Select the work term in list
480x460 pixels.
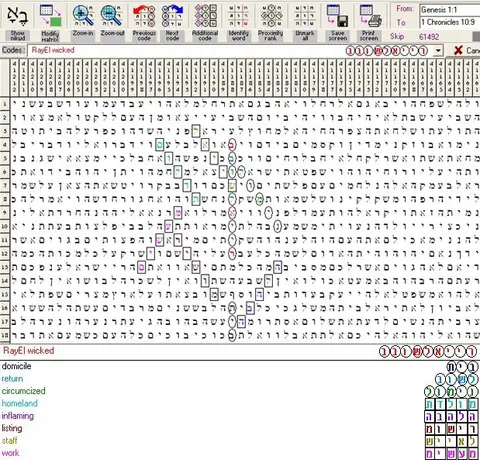coord(10,453)
